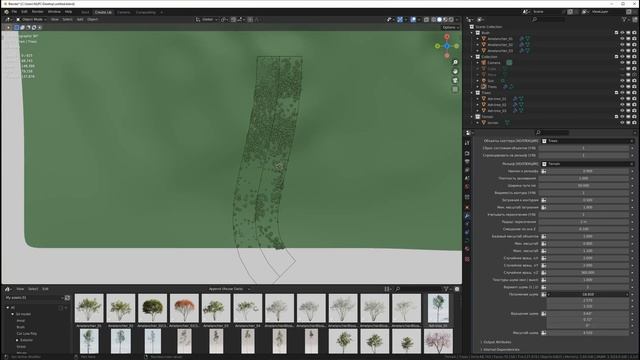Toggle viewport overlays icon
Image resolution: width=640 pixels, height=360 pixels.
(413, 19)
